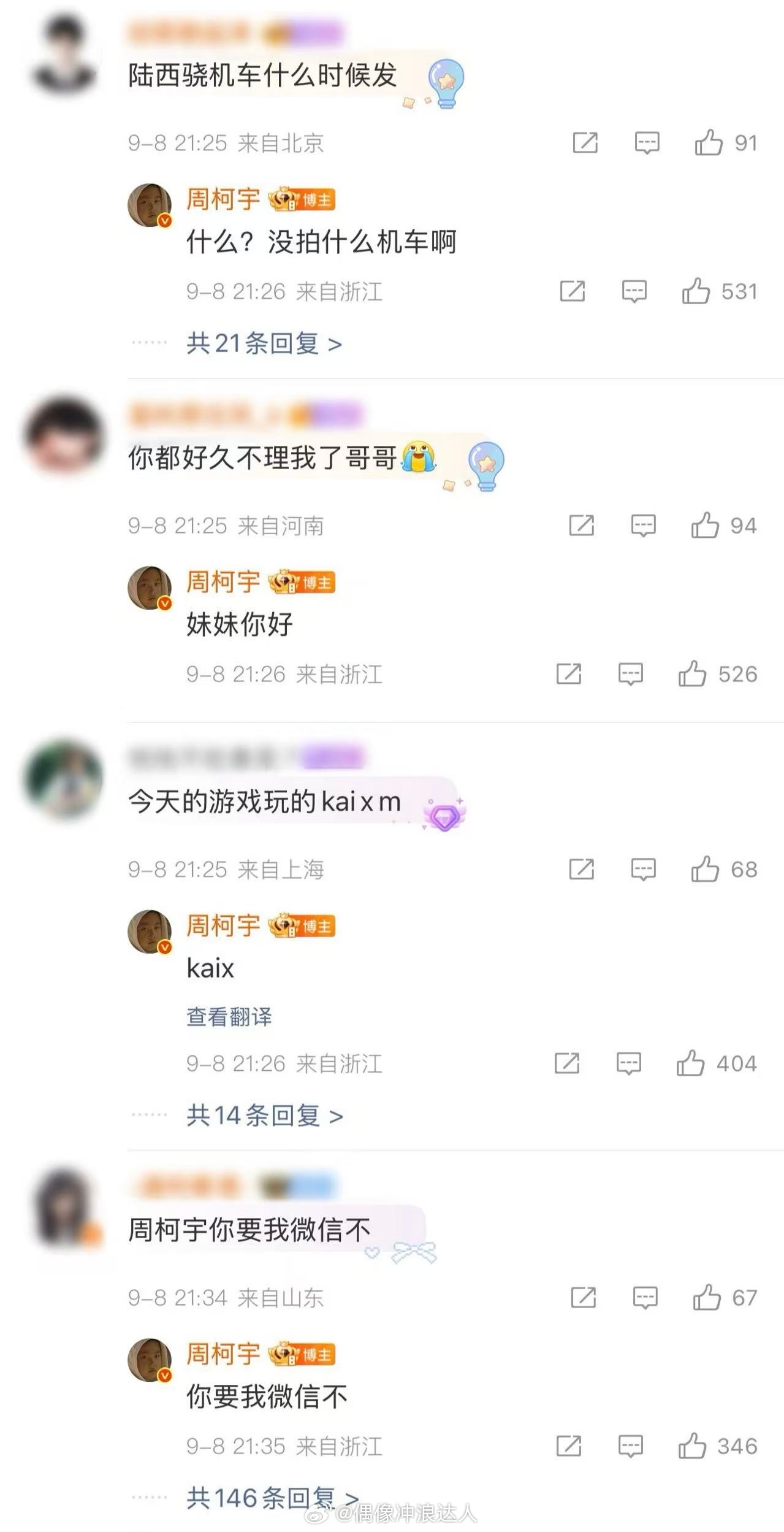Tap share icon on the 北京 comment
The width and height of the screenshot is (784, 1532).
coord(585,143)
